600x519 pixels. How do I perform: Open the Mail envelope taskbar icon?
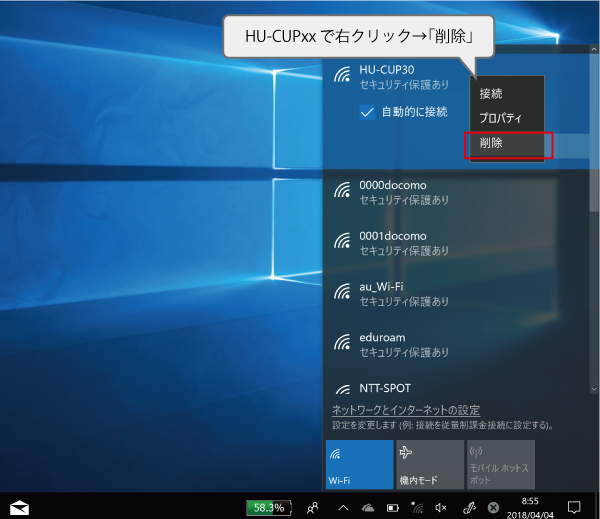(19, 508)
